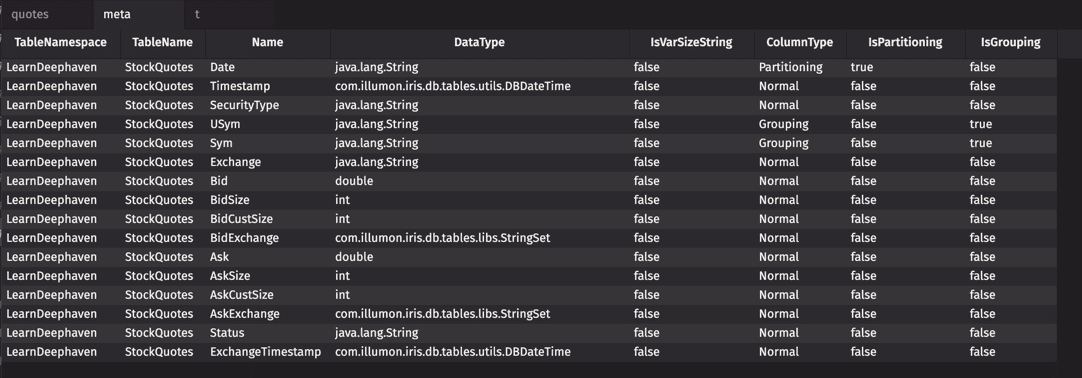Click the ColumnType column header
The image size is (1082, 378).
800,42
